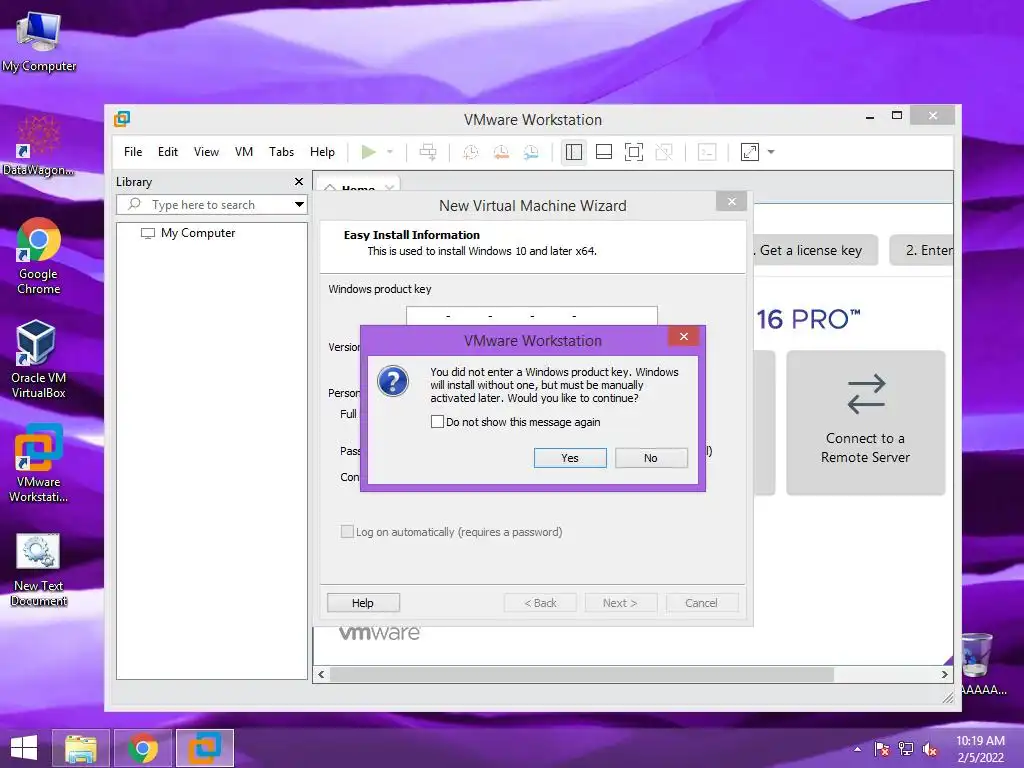Open Chrome from the taskbar
The height and width of the screenshot is (768, 1024).
[143, 748]
